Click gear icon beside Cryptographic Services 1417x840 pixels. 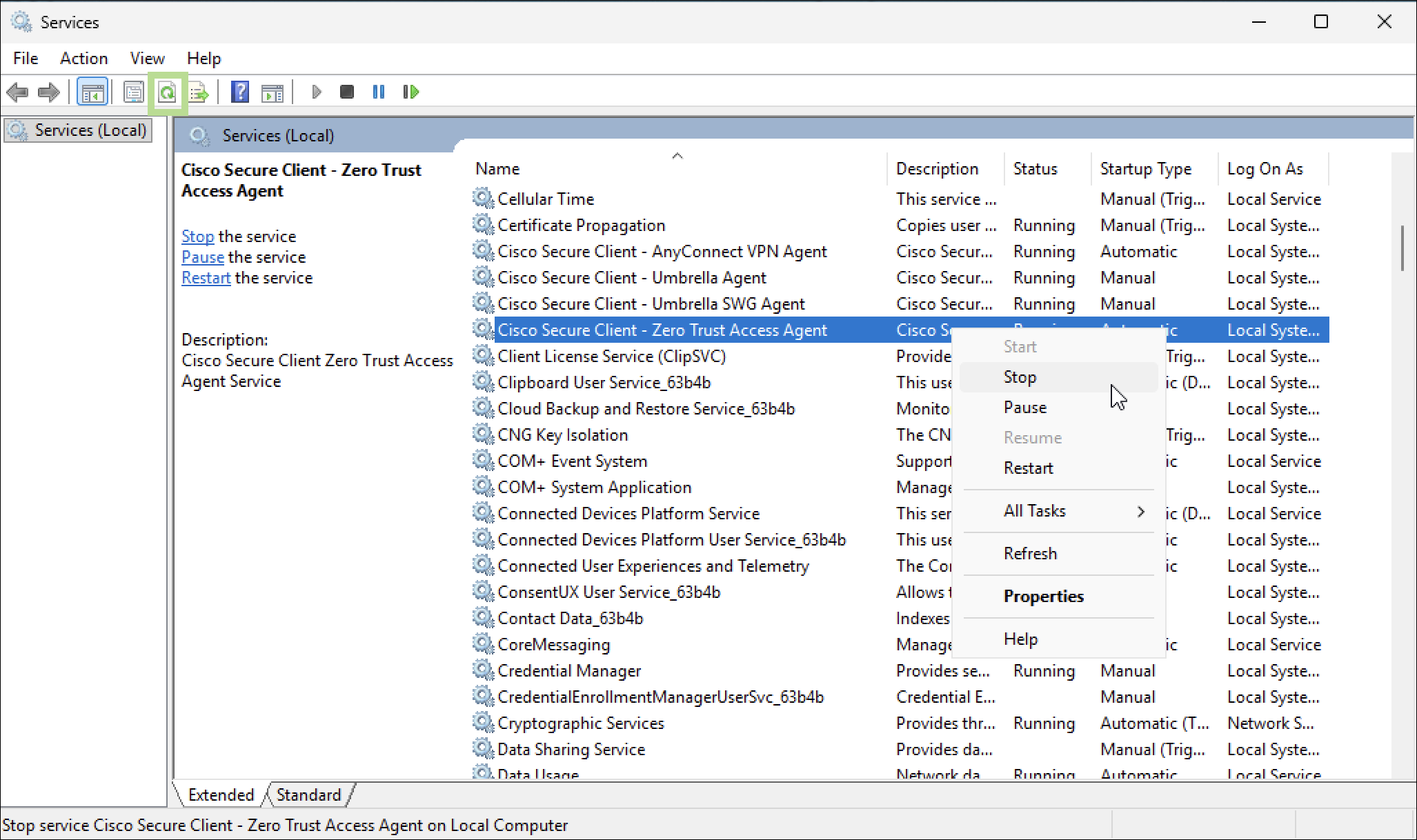click(483, 722)
